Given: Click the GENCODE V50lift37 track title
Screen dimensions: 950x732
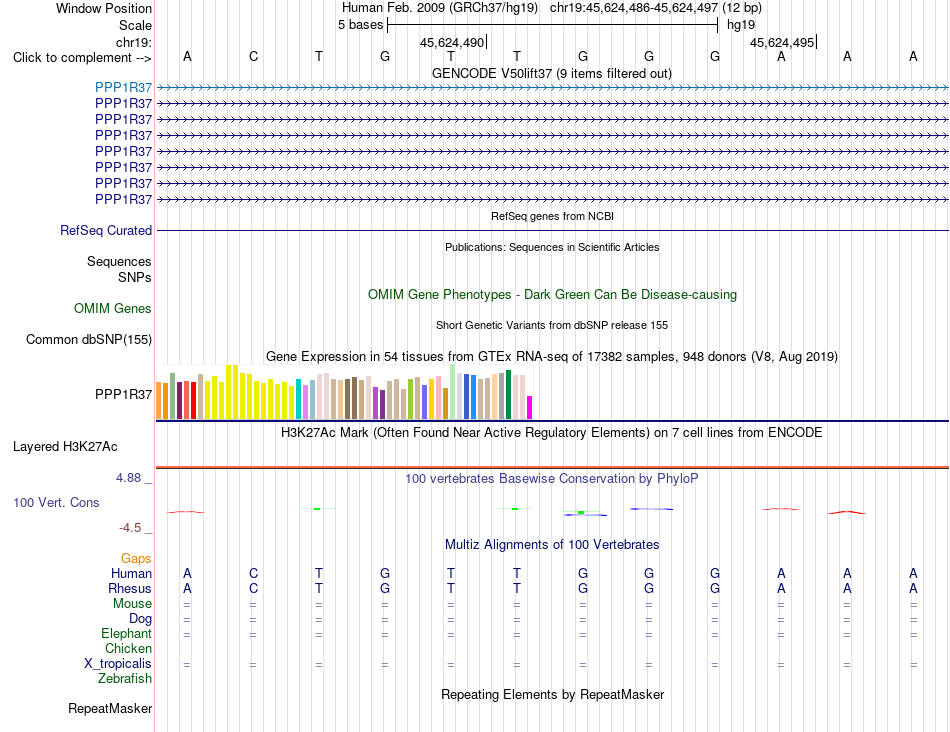Looking at the screenshot, I should (552, 73).
